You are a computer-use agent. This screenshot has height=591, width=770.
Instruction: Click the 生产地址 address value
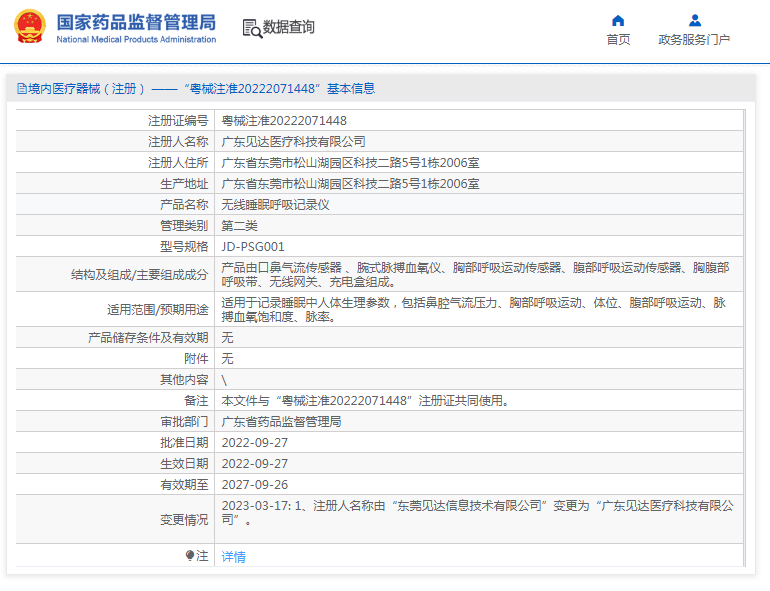tap(350, 184)
